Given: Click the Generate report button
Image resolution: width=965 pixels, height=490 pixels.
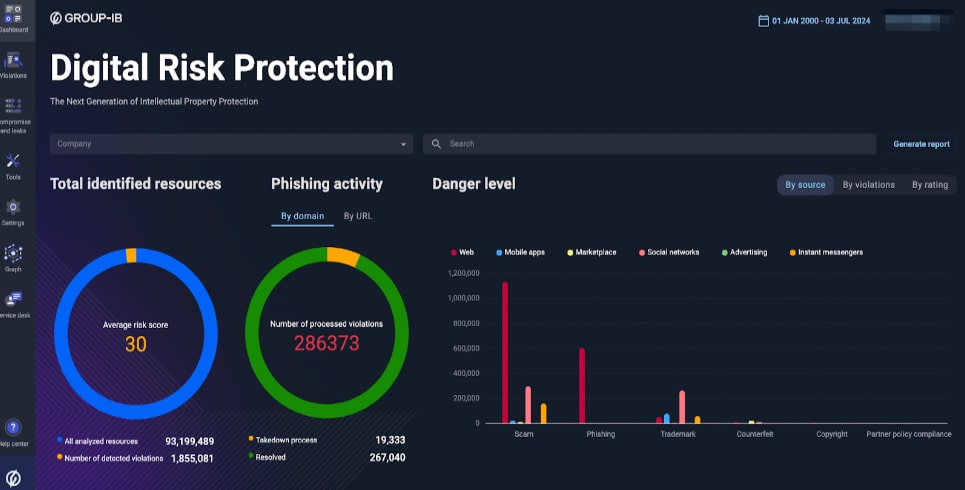Looking at the screenshot, I should tap(921, 144).
